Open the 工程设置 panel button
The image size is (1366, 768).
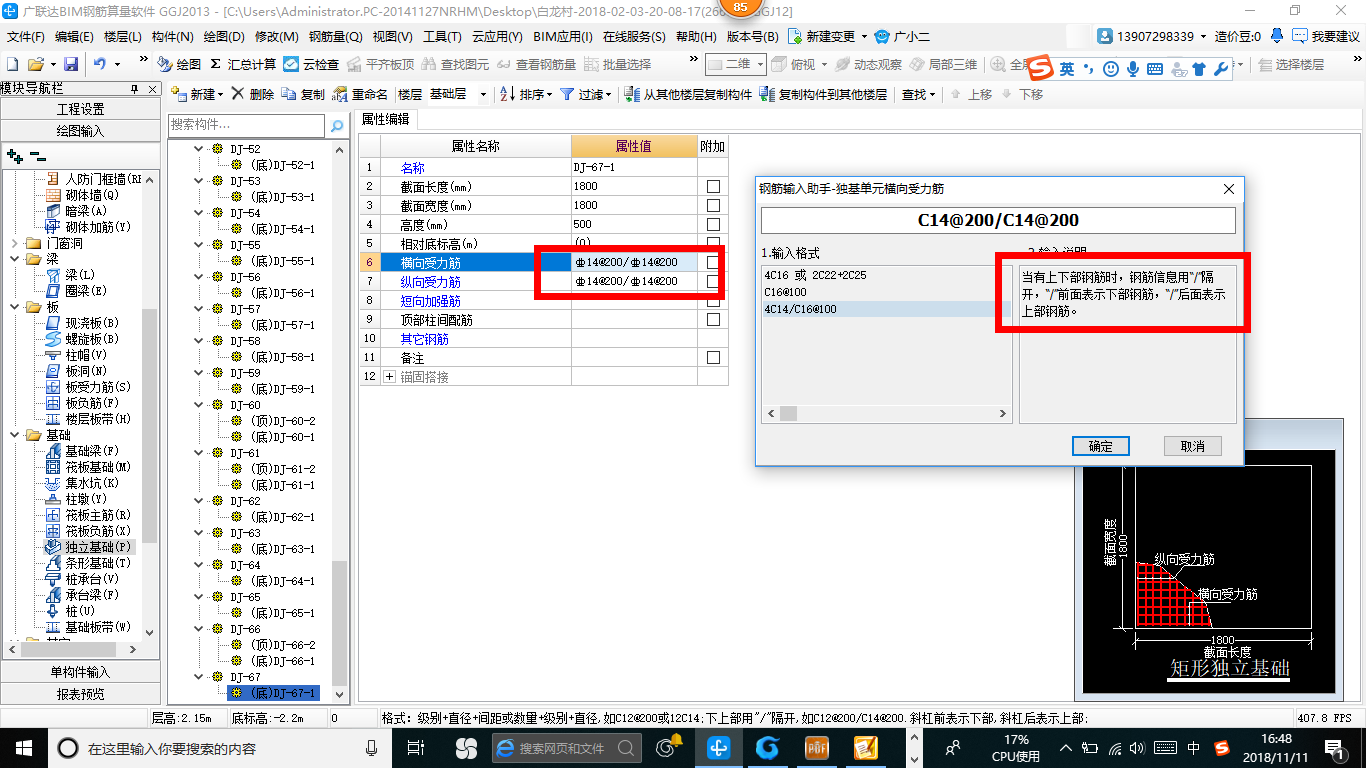click(x=81, y=109)
